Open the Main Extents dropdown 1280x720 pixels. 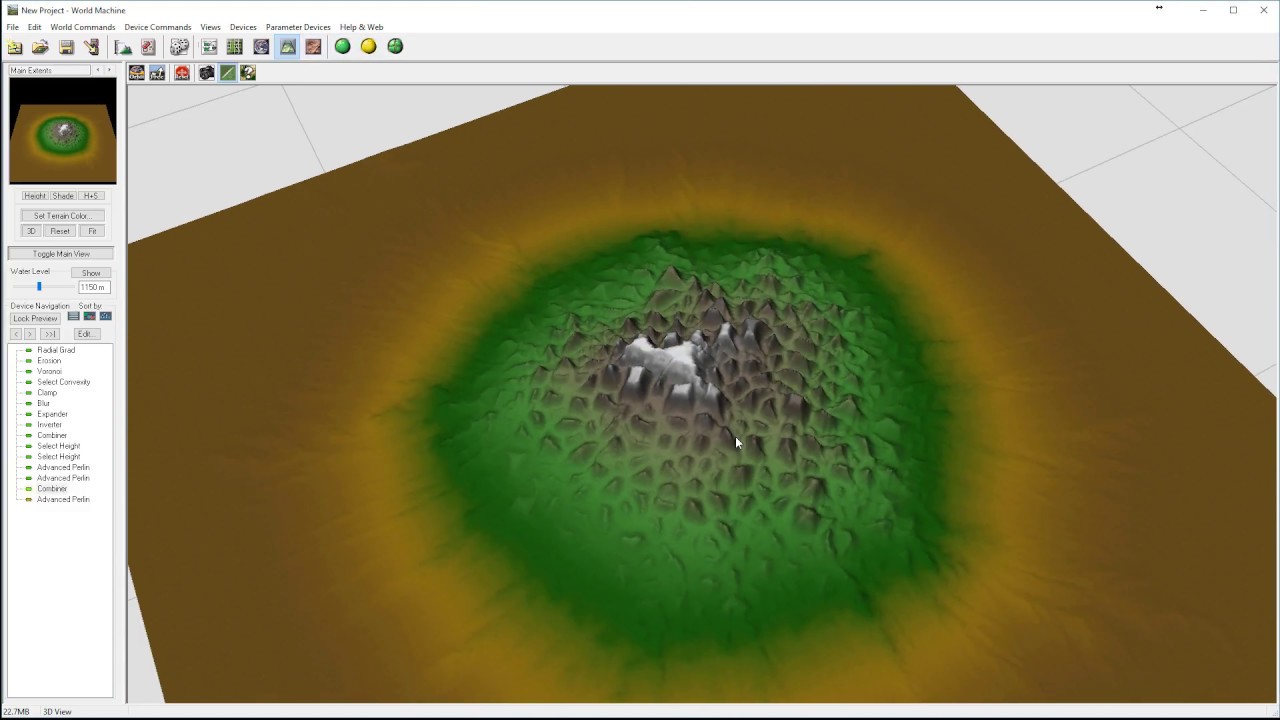(50, 71)
